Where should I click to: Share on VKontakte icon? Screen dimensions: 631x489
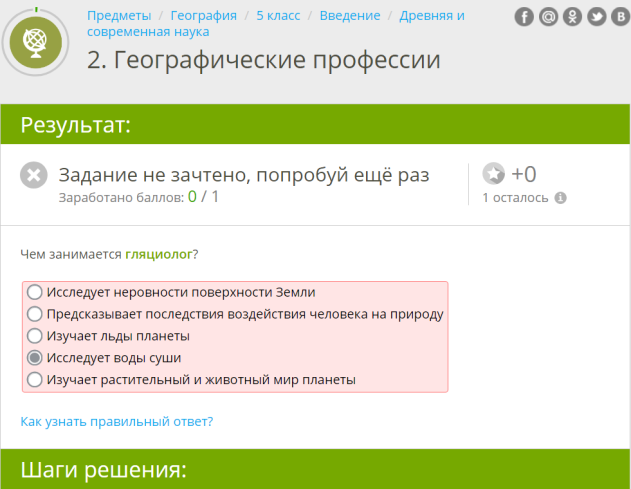pos(619,17)
